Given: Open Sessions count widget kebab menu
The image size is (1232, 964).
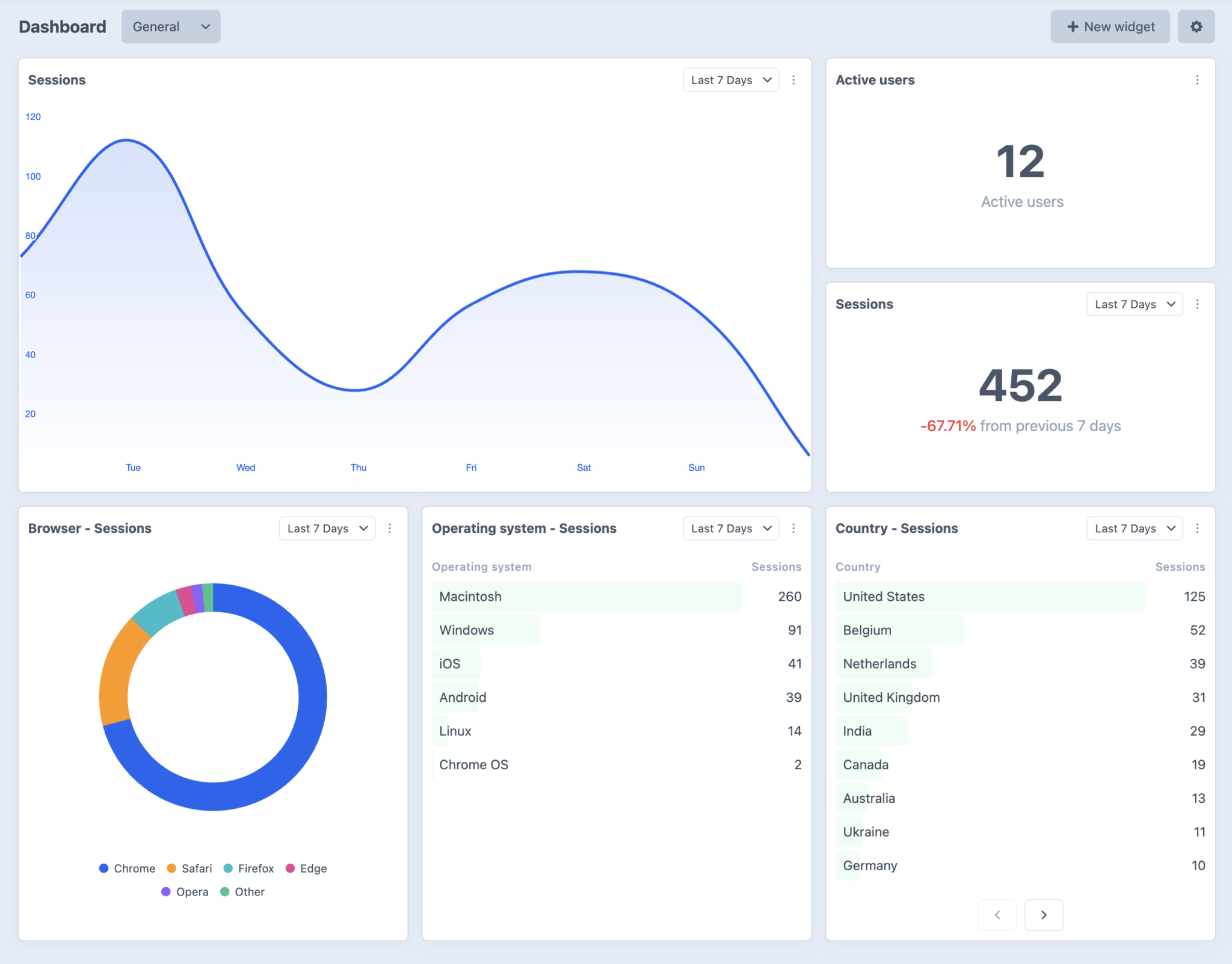Looking at the screenshot, I should (x=1197, y=304).
